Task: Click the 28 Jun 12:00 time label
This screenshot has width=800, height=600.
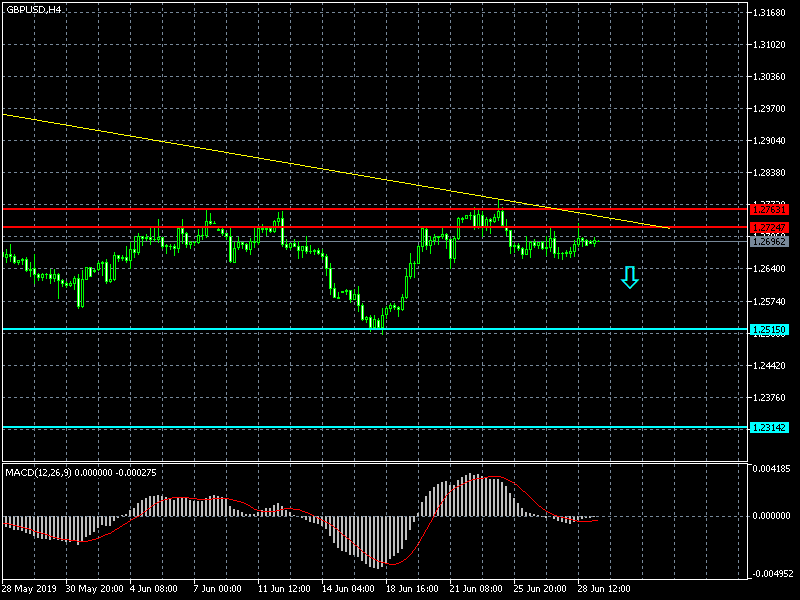Action: pyautogui.click(x=604, y=589)
